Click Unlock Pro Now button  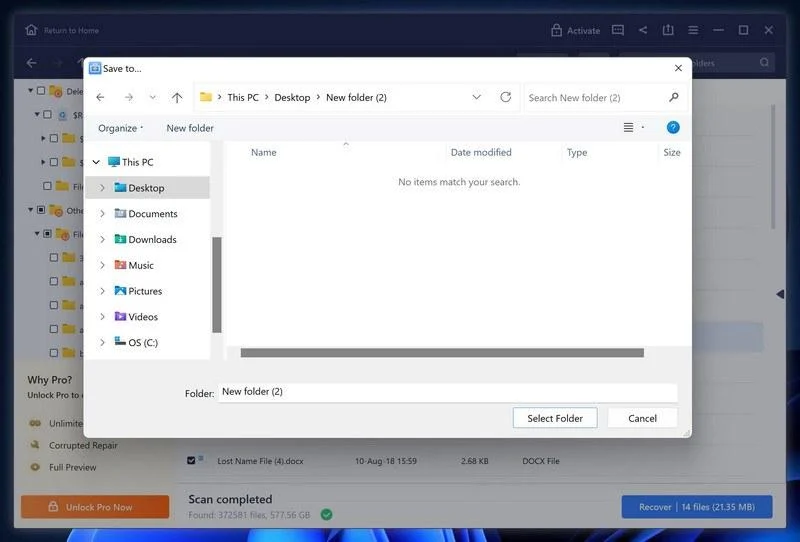95,507
